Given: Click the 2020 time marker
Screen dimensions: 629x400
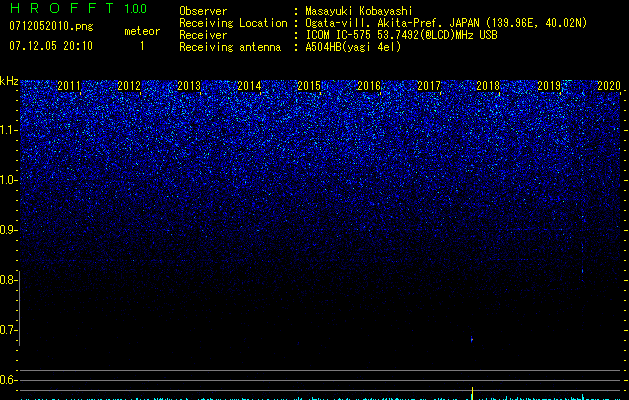Looking at the screenshot, I should point(609,86).
